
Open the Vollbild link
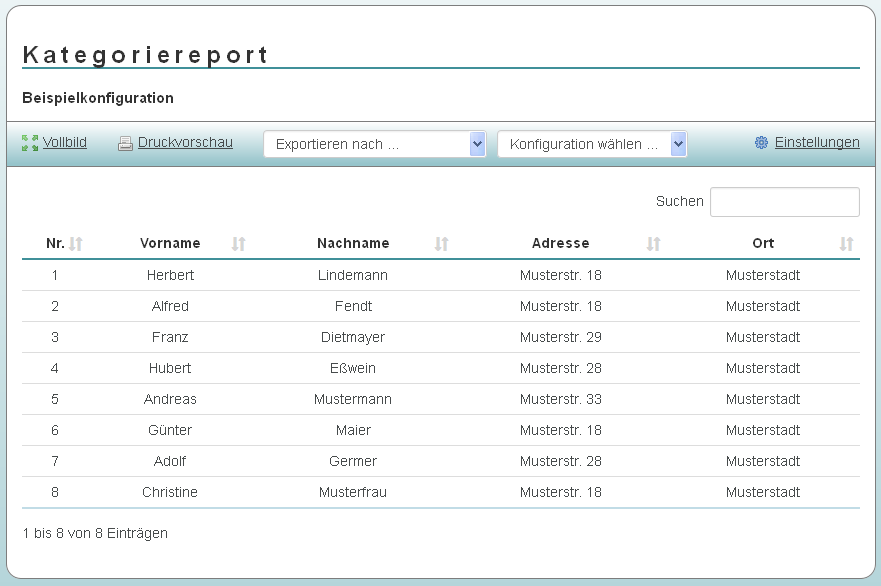(65, 142)
